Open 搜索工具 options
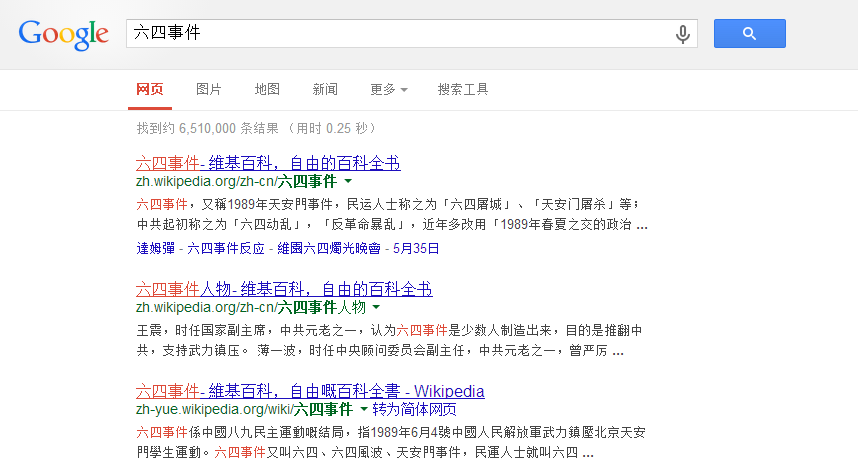 [463, 89]
